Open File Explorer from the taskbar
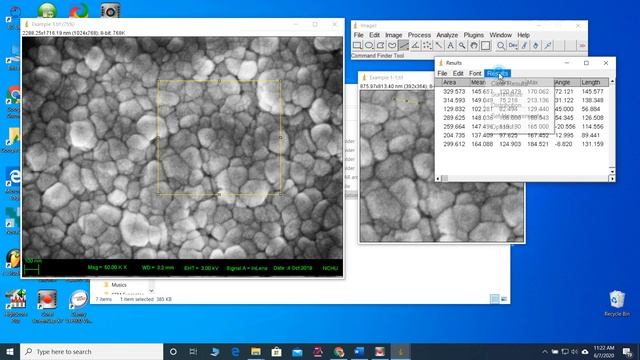Screen dimensions: 640x360 pyautogui.click(x=256, y=351)
